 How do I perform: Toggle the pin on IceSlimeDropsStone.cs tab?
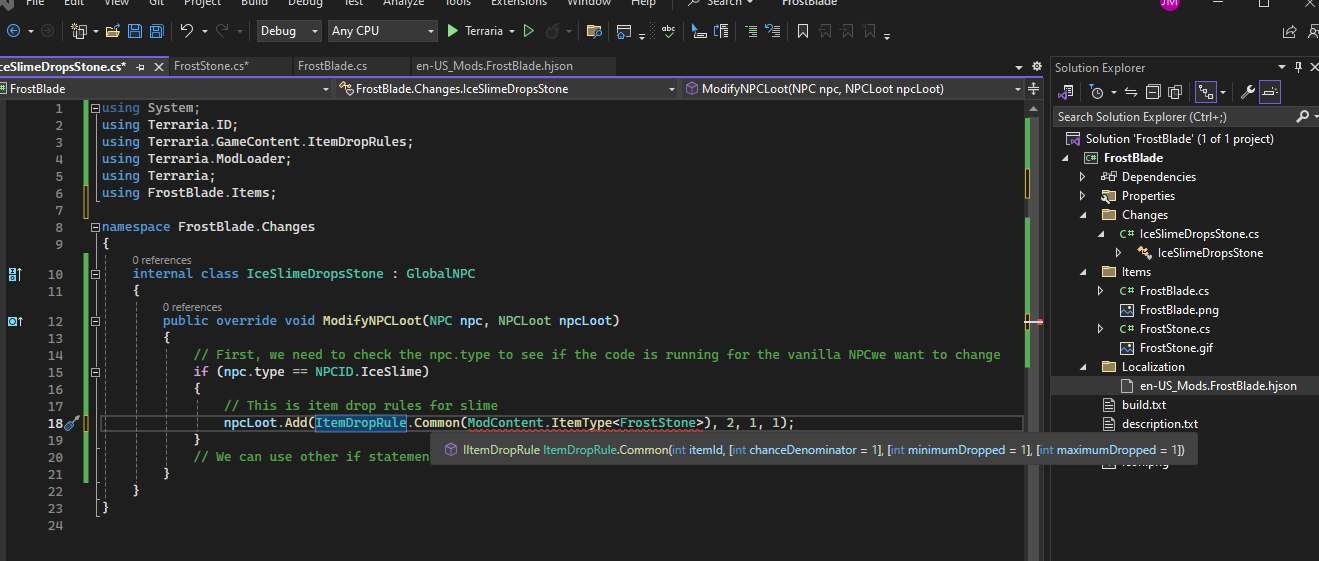(x=140, y=67)
